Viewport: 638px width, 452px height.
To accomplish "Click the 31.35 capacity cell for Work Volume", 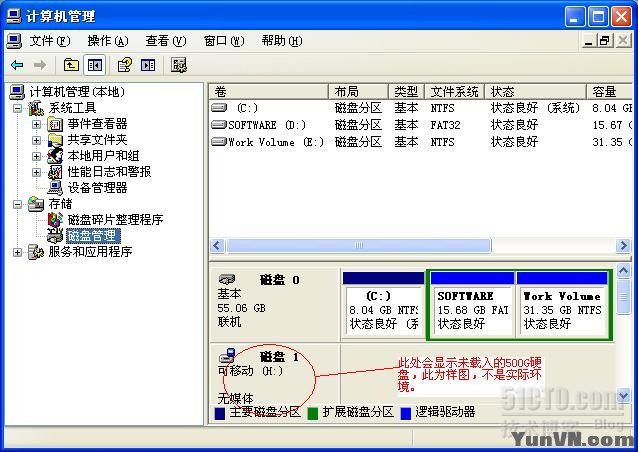I will [612, 142].
